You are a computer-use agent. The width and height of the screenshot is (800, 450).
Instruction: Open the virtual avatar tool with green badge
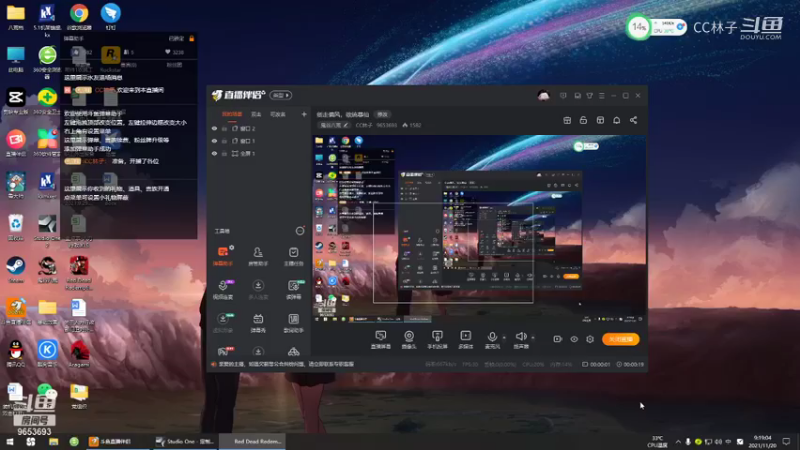(x=222, y=323)
